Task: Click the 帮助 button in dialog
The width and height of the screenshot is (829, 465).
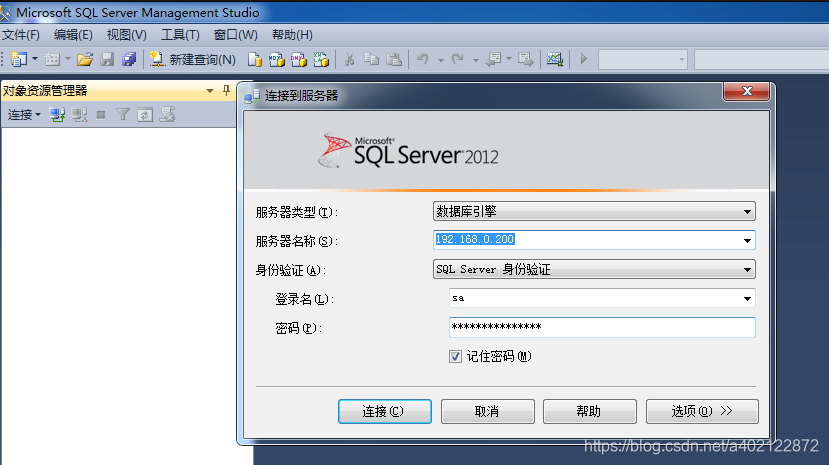Action: click(x=589, y=411)
